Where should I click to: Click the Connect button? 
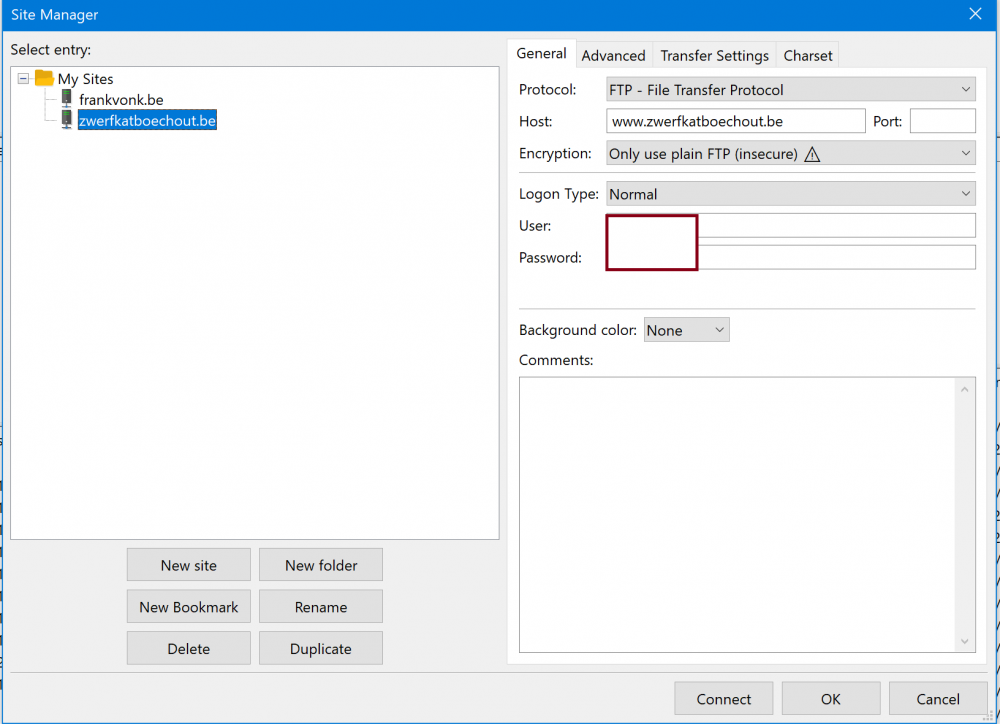[x=724, y=699]
